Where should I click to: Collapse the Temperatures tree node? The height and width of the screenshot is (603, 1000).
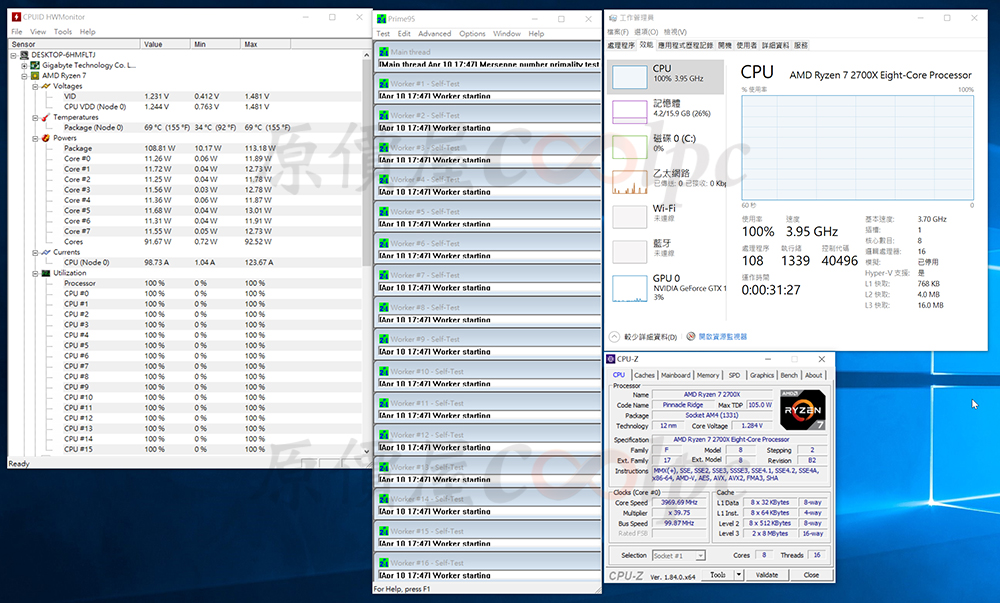(35, 117)
